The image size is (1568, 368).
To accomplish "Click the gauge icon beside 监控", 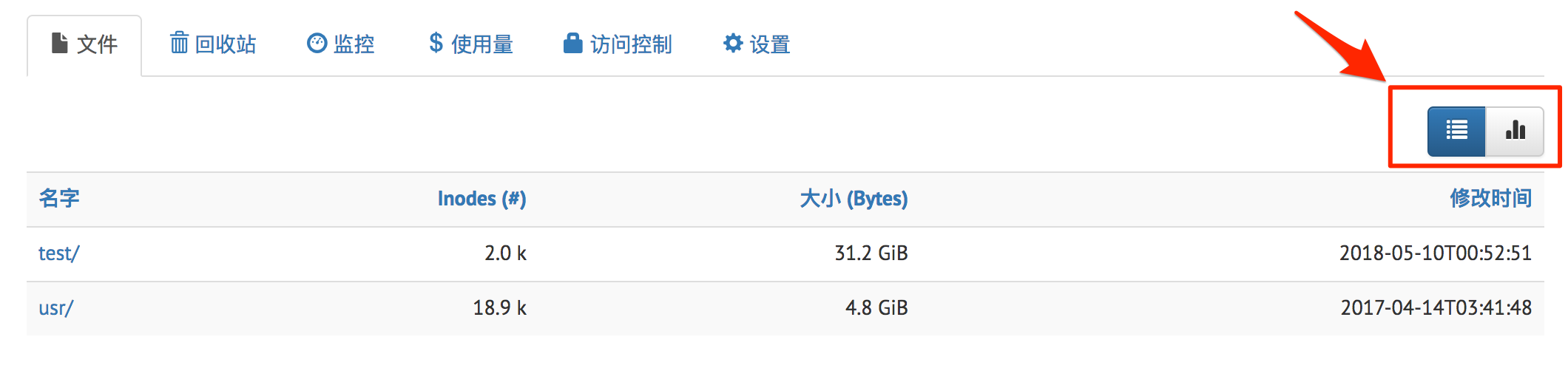I will (x=317, y=44).
